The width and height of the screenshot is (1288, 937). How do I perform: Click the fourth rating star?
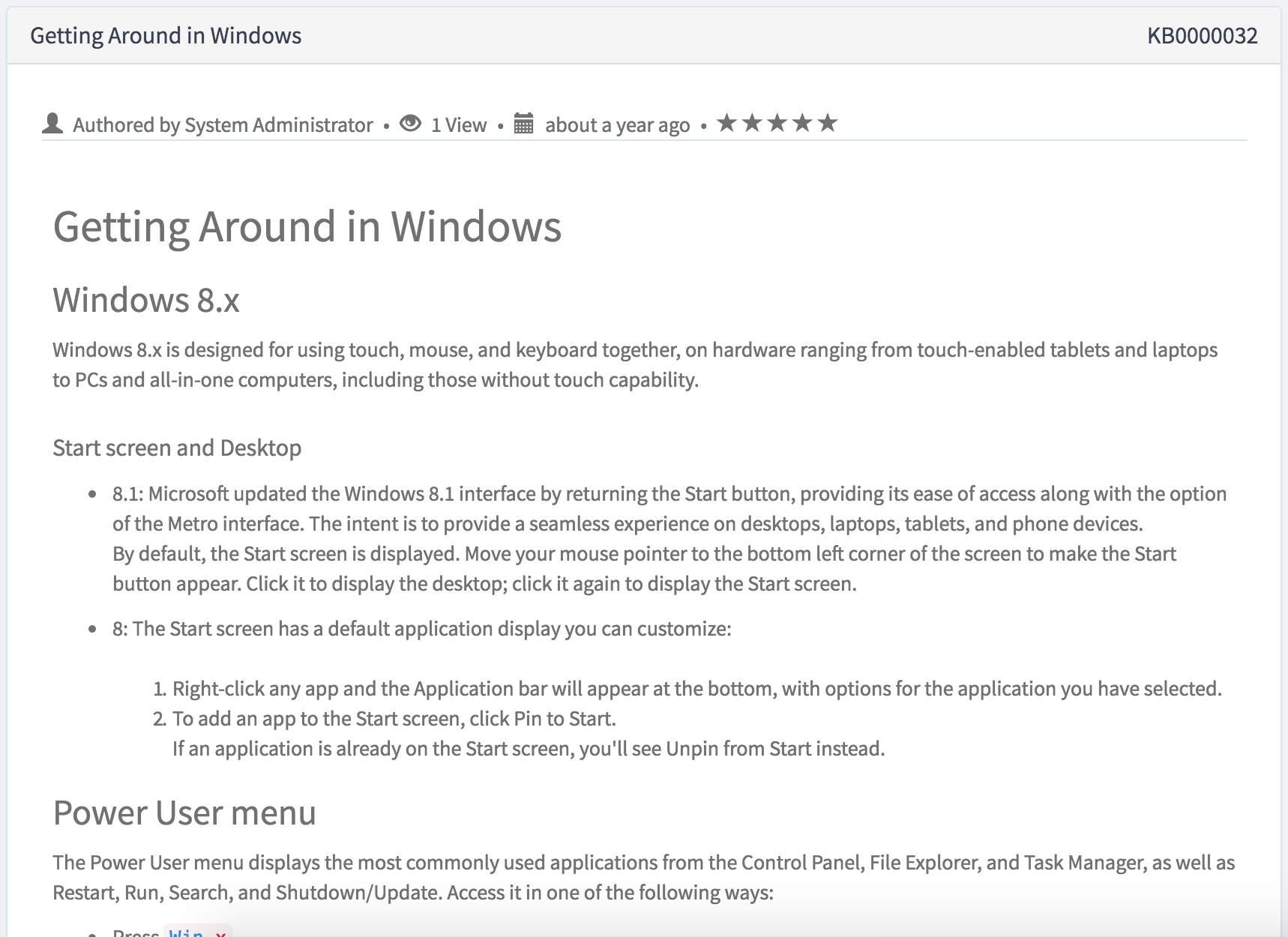pyautogui.click(x=802, y=122)
